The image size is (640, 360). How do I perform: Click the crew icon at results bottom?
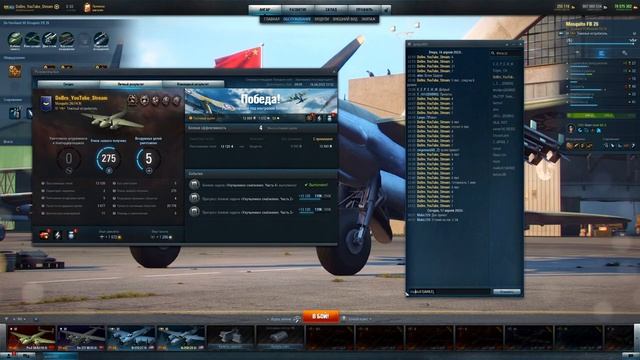click(x=71, y=235)
